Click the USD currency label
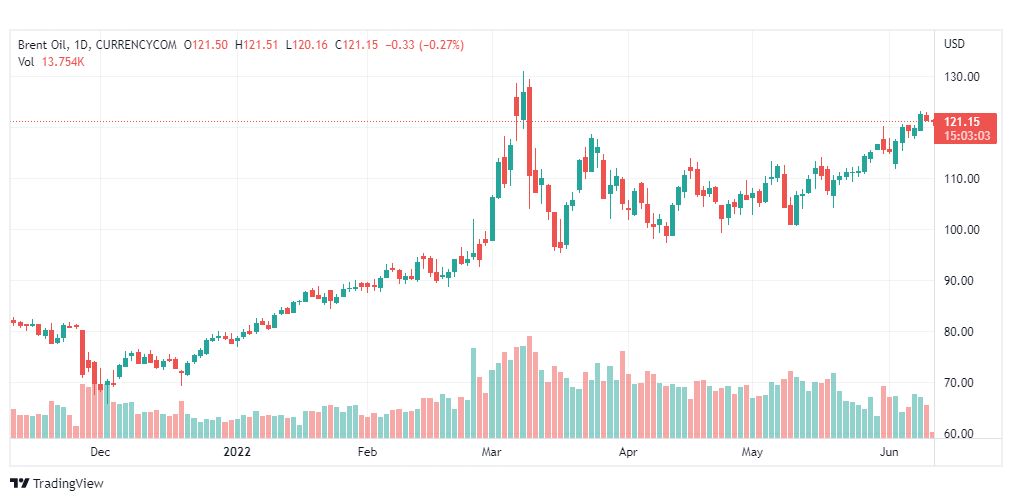 [954, 44]
